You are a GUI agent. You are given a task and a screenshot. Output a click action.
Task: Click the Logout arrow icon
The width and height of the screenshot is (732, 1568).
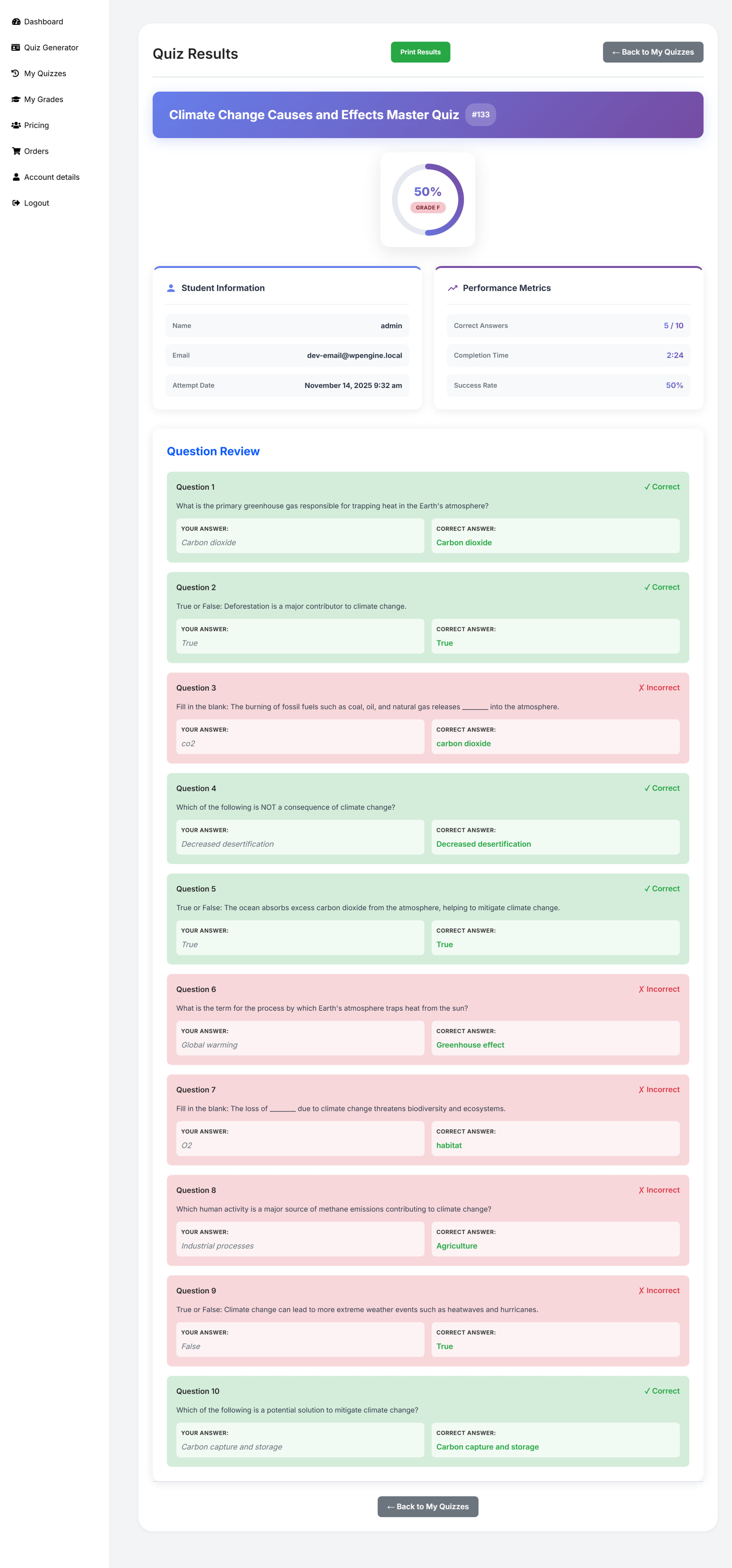click(16, 203)
